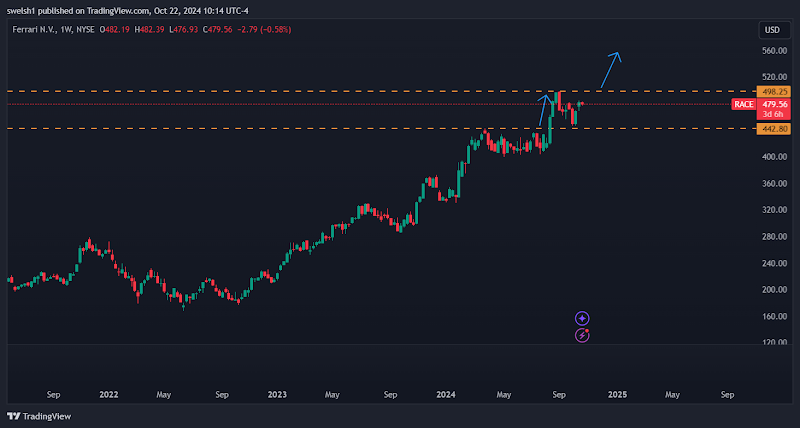Click the purple sparkle indicator icon
Image resolution: width=800 pixels, height=428 pixels.
(x=582, y=319)
